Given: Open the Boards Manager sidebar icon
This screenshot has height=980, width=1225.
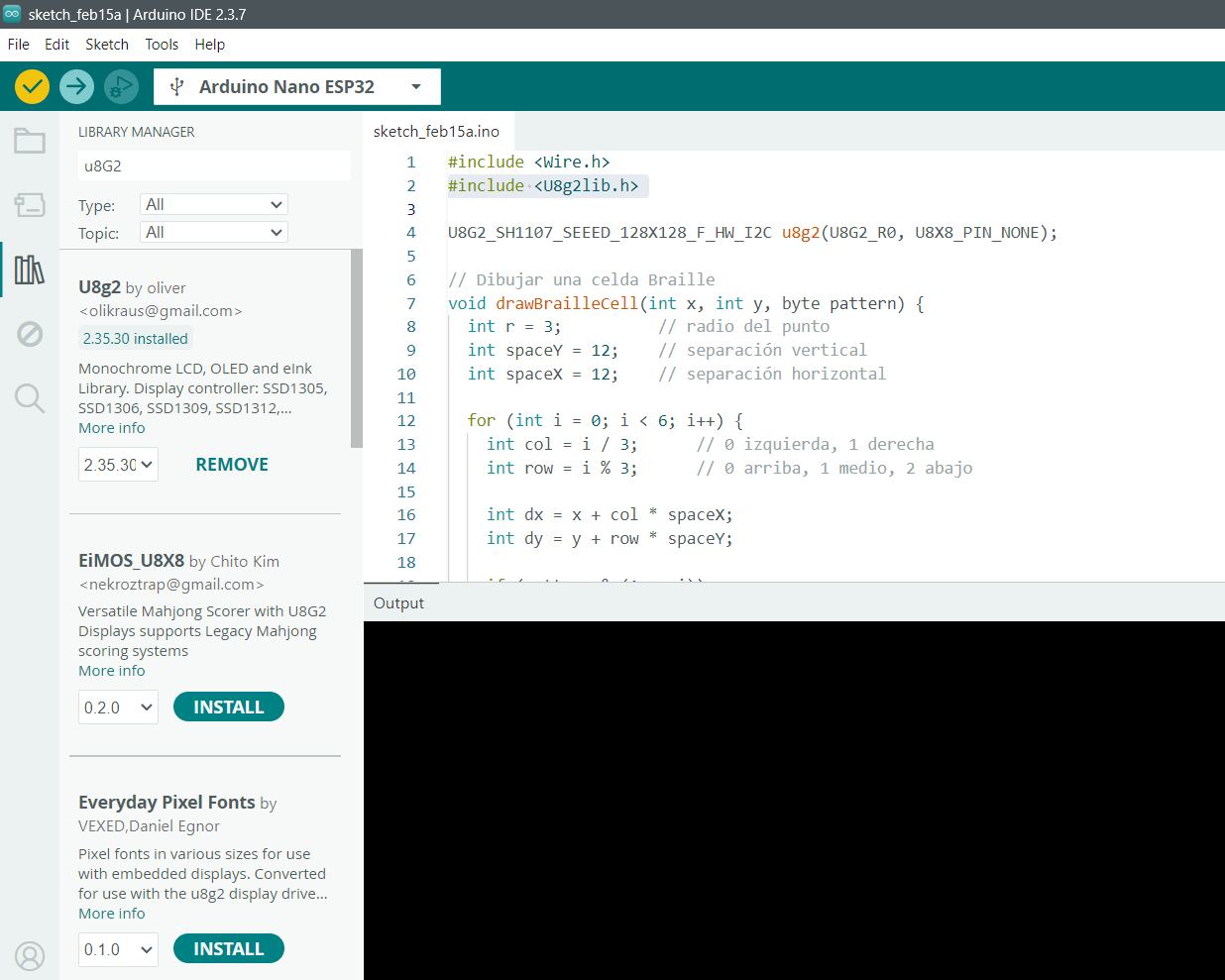Looking at the screenshot, I should click(x=30, y=205).
